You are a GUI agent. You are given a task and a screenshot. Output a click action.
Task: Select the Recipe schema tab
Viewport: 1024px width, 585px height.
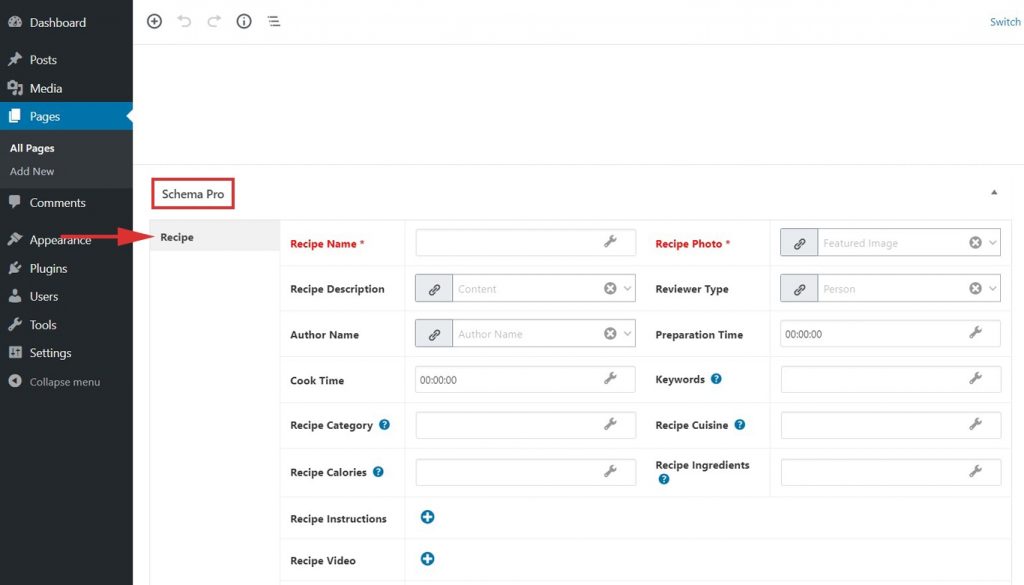[177, 238]
